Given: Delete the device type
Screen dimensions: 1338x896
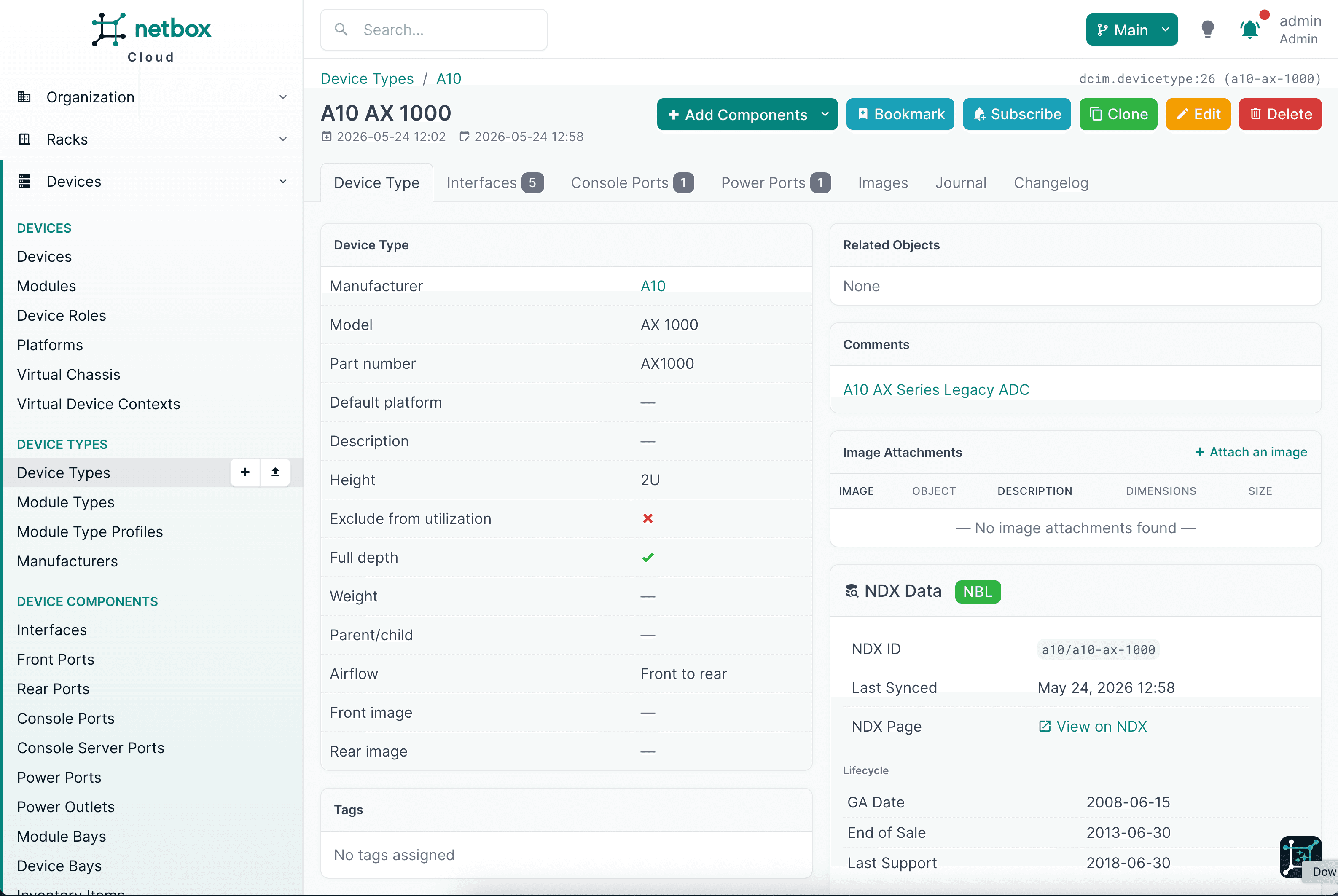Looking at the screenshot, I should pos(1280,114).
